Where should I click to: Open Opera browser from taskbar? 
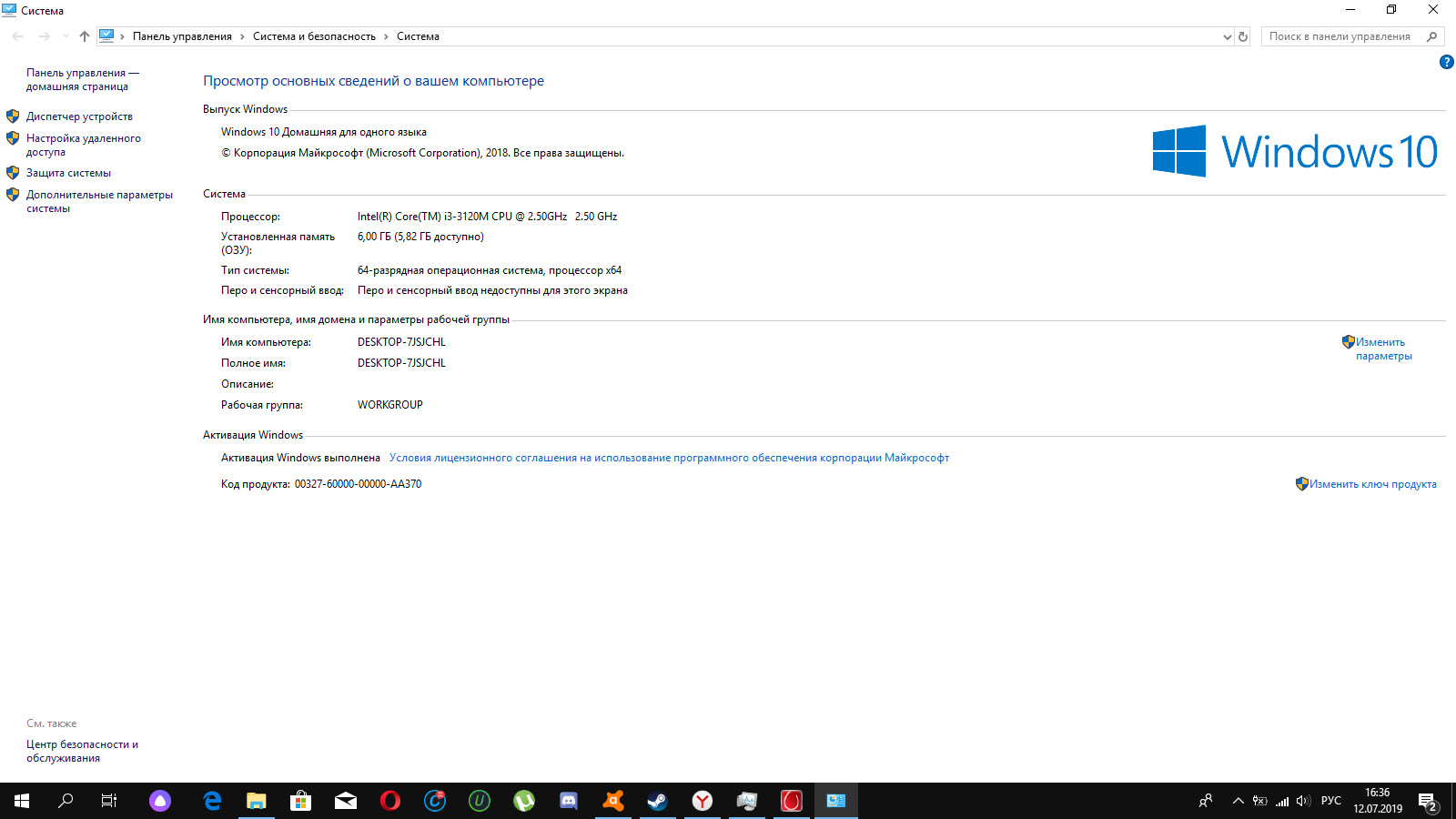390,801
